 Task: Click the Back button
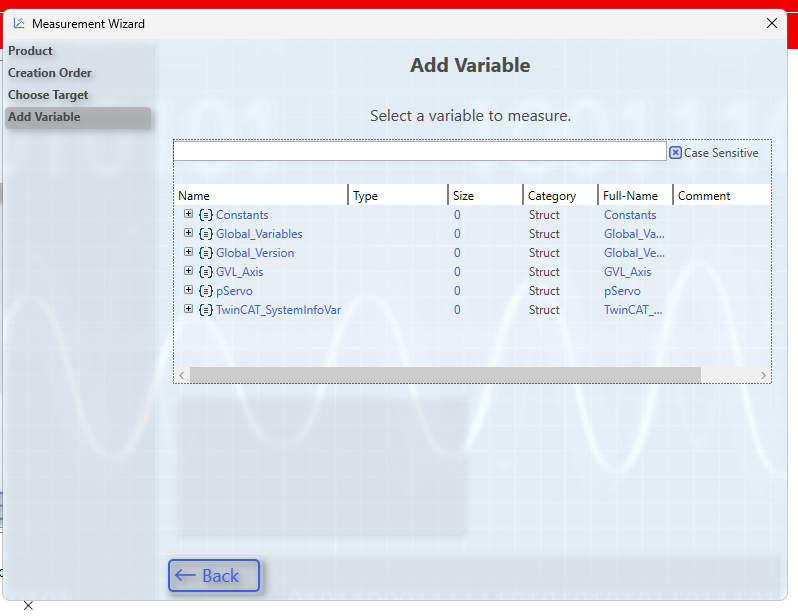click(214, 575)
